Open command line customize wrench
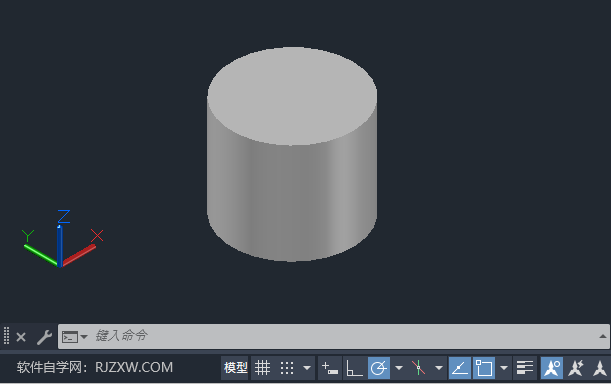The image size is (611, 384). coord(44,337)
